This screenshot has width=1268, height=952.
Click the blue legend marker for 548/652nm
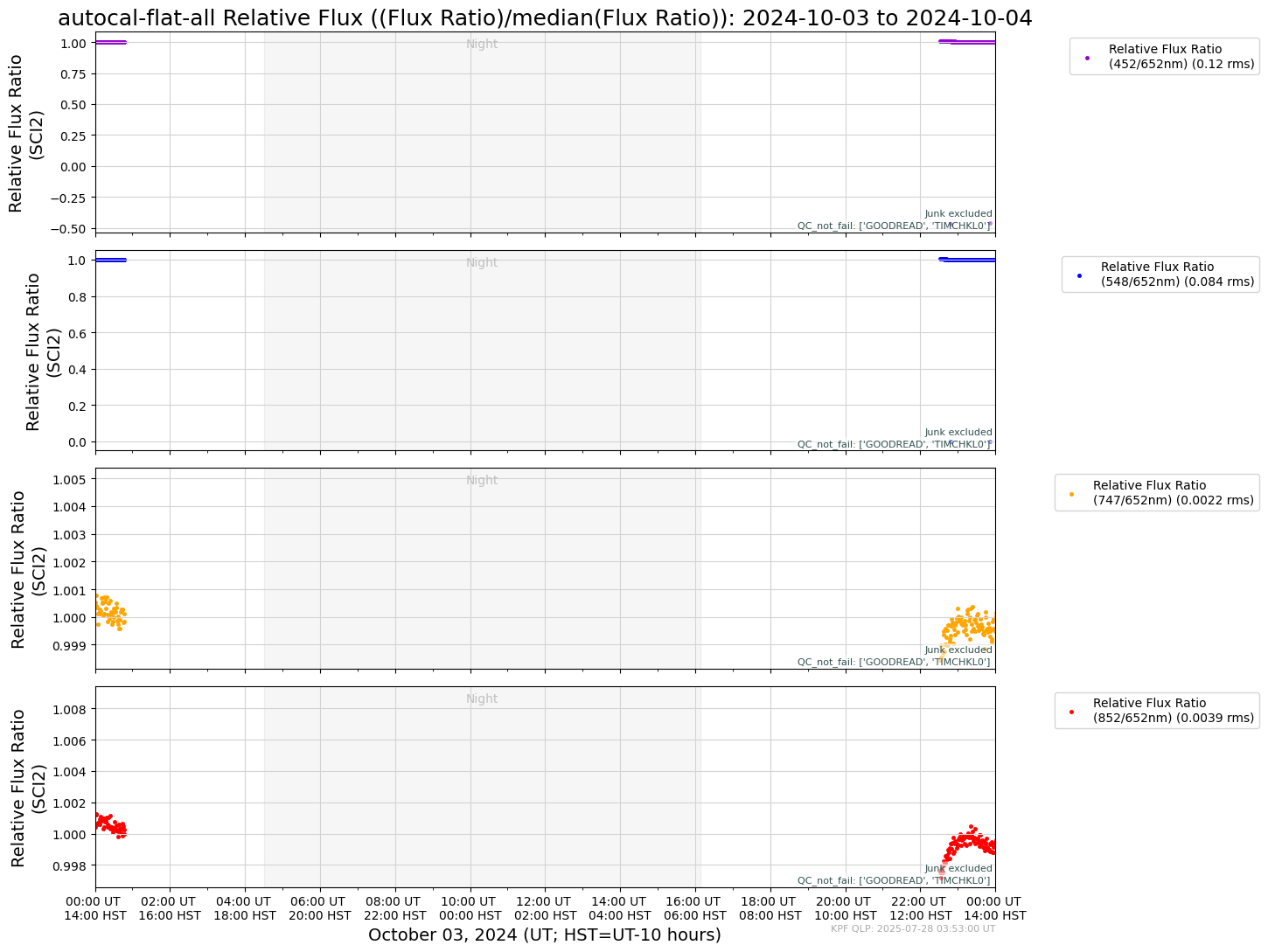point(1079,275)
